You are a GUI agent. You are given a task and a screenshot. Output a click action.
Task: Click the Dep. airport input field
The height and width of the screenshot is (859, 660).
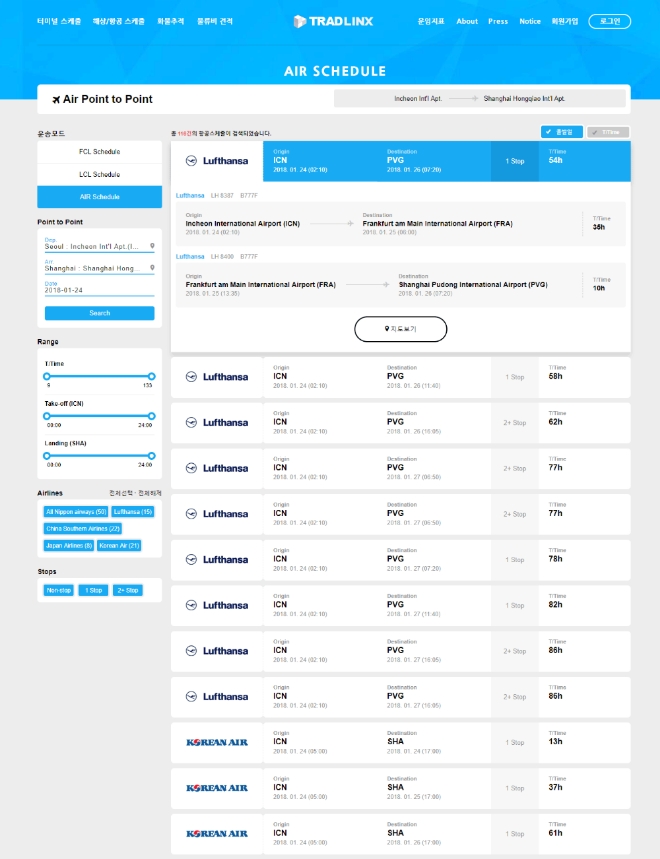tap(99, 244)
